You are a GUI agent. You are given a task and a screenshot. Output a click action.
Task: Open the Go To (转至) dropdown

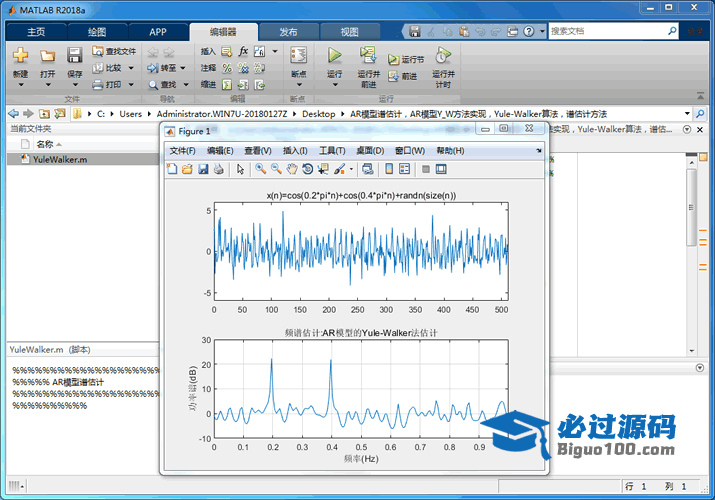click(x=183, y=68)
